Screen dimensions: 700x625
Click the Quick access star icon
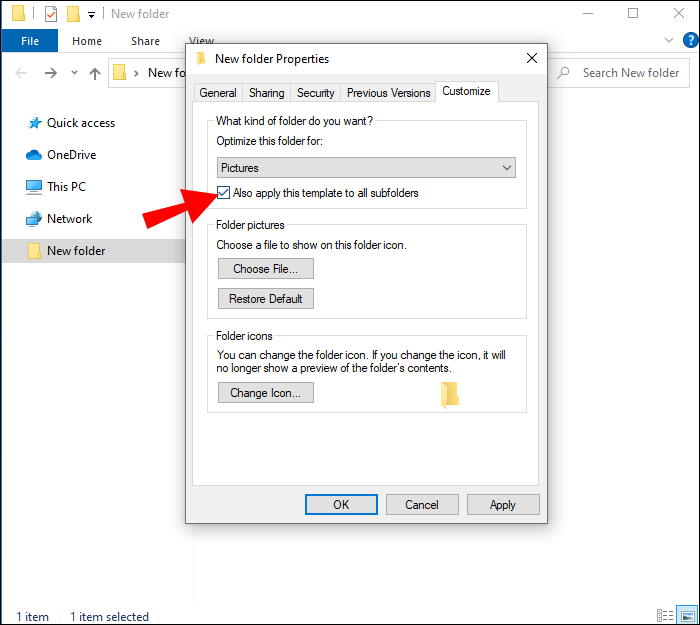[34, 123]
